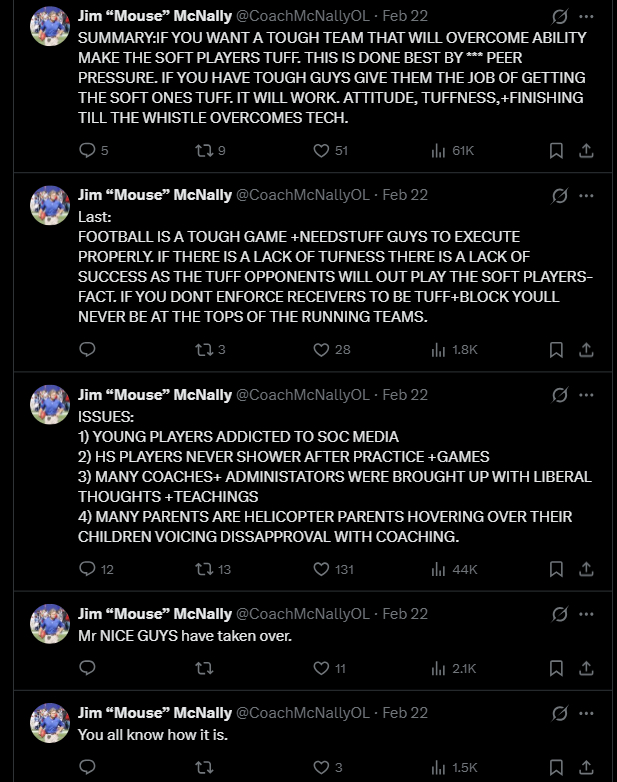This screenshot has height=782, width=617.
Task: Like the ISSUES tweet with 131 likes
Action: (321, 569)
